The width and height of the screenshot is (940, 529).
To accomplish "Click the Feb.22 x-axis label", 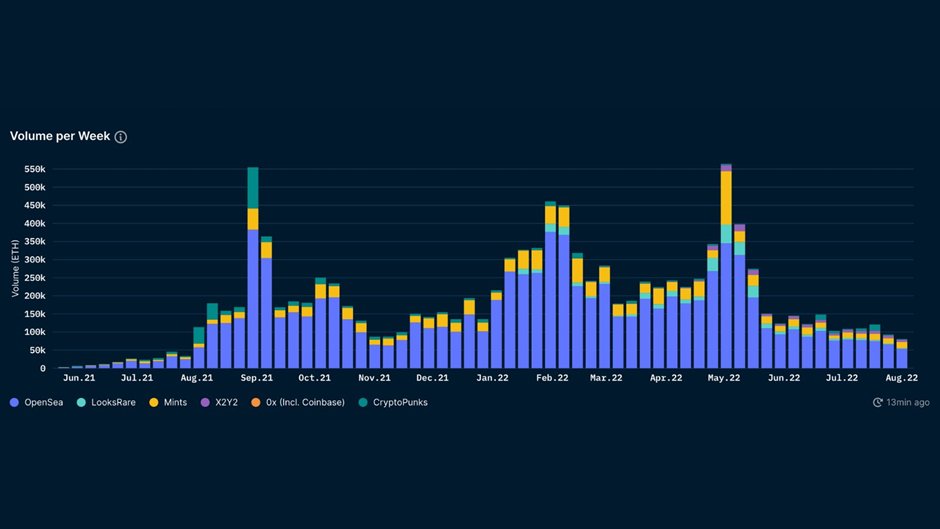I will [552, 378].
